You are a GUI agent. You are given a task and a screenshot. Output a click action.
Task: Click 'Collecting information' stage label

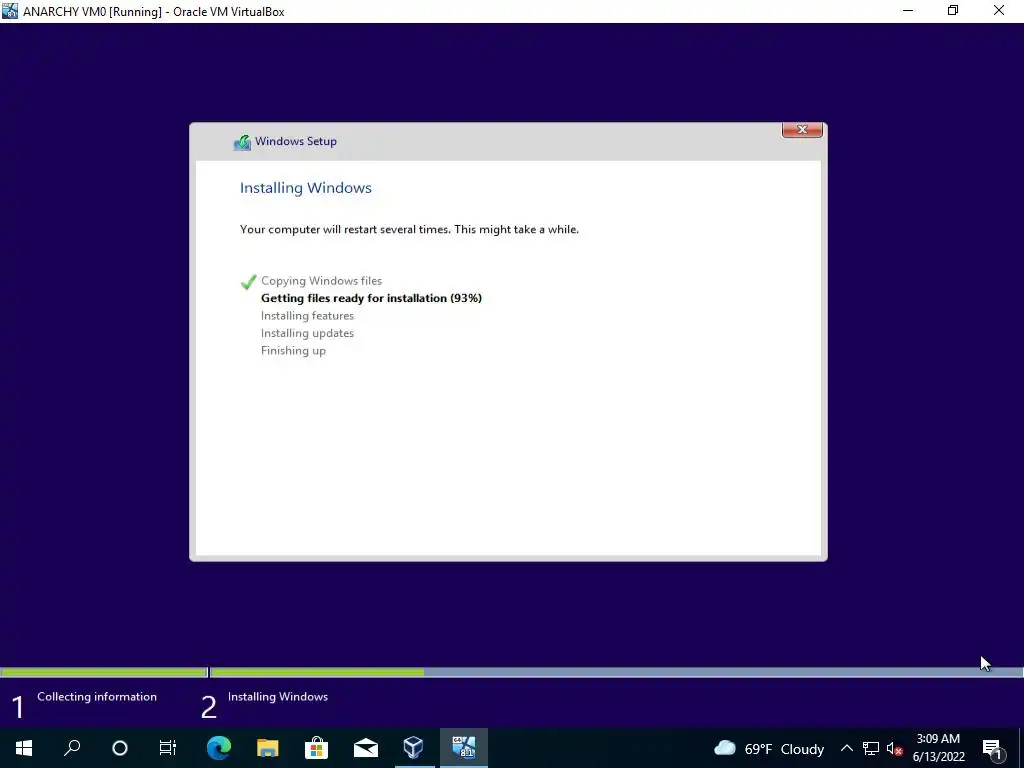point(97,697)
